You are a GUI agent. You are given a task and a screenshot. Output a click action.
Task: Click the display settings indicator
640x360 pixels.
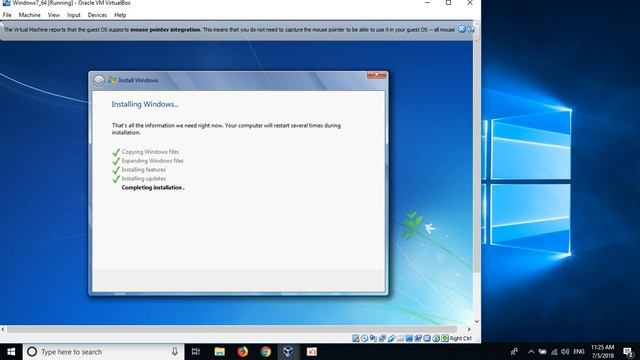coord(409,338)
